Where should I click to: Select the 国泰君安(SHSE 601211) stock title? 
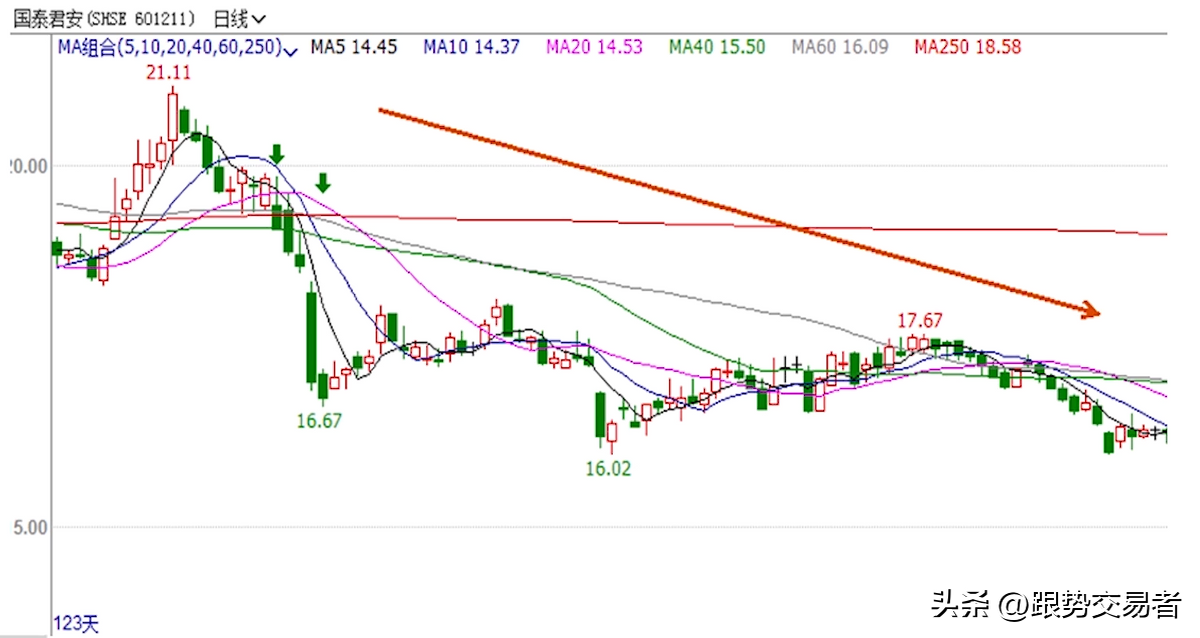(x=105, y=19)
